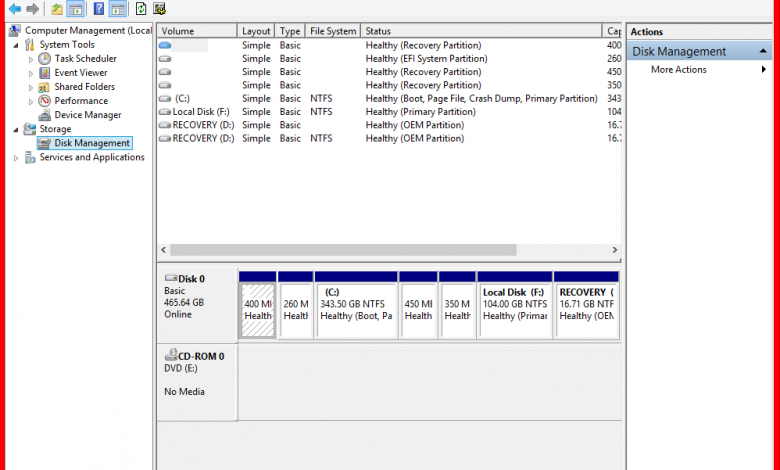The image size is (780, 470).
Task: Click the horizontal scrollbar thumb of volume list
Action: pos(343,250)
